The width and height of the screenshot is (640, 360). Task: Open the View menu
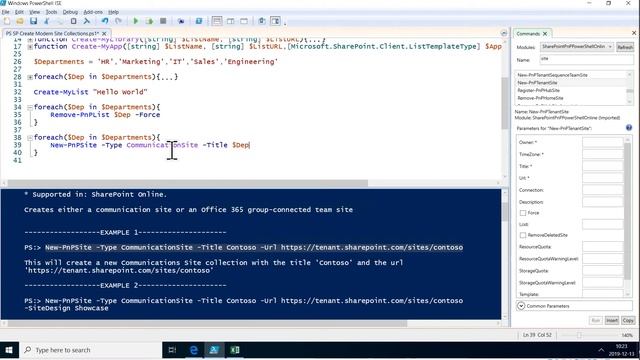click(35, 12)
